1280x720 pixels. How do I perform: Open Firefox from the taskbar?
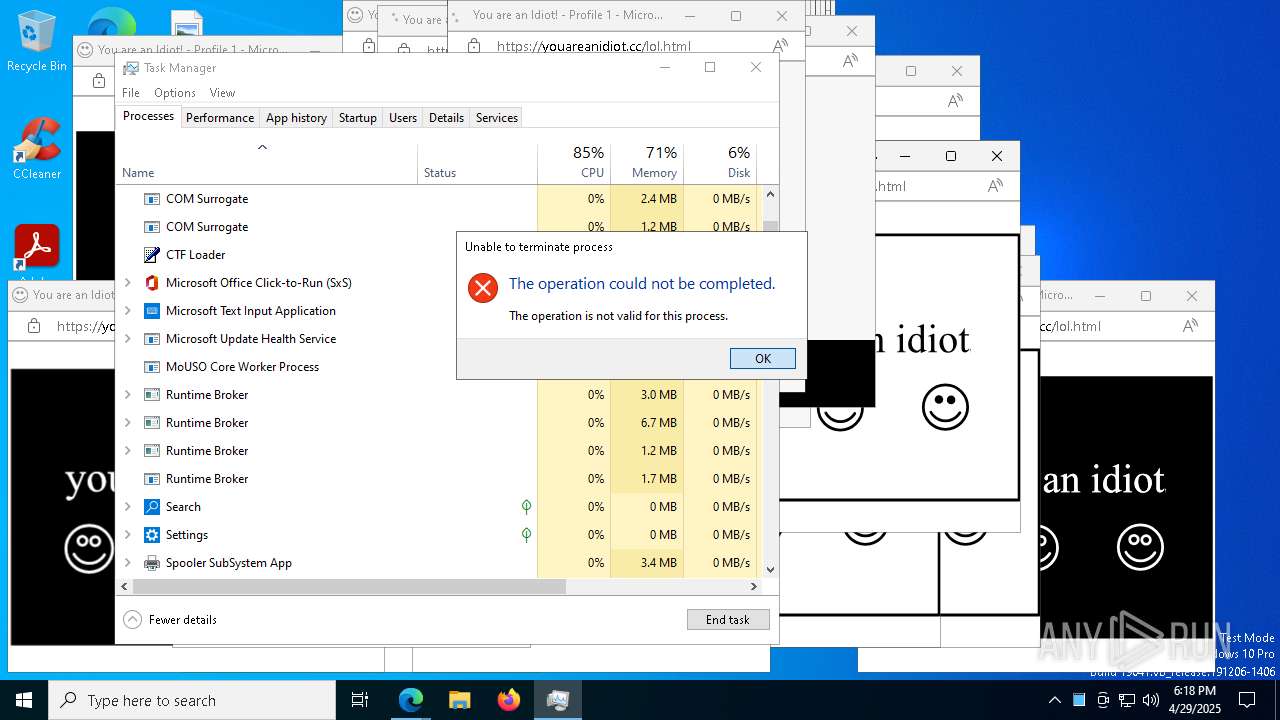click(x=509, y=700)
